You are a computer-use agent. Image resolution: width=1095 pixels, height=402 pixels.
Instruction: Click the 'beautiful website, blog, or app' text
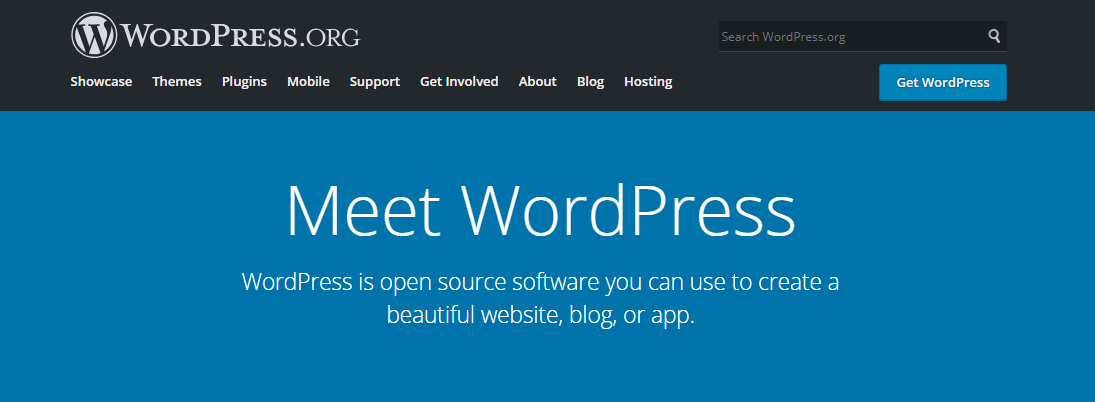540,315
